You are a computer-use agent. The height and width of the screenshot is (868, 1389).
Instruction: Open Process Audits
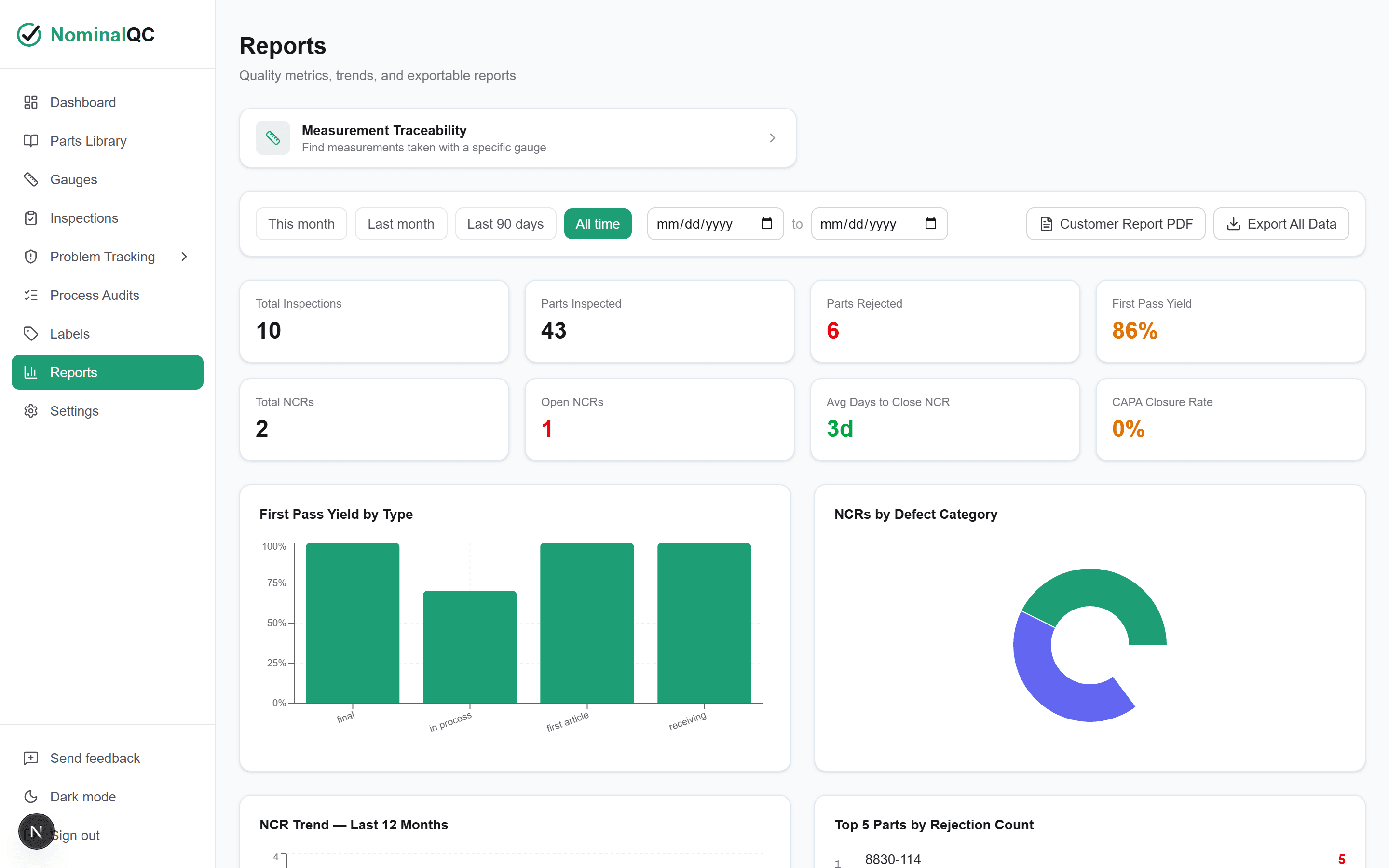click(108, 295)
